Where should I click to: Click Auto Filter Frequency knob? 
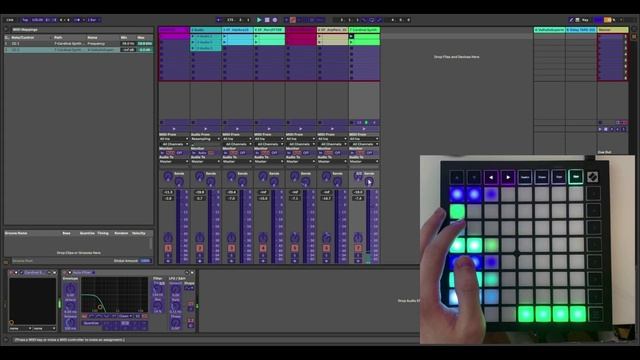coord(158,289)
